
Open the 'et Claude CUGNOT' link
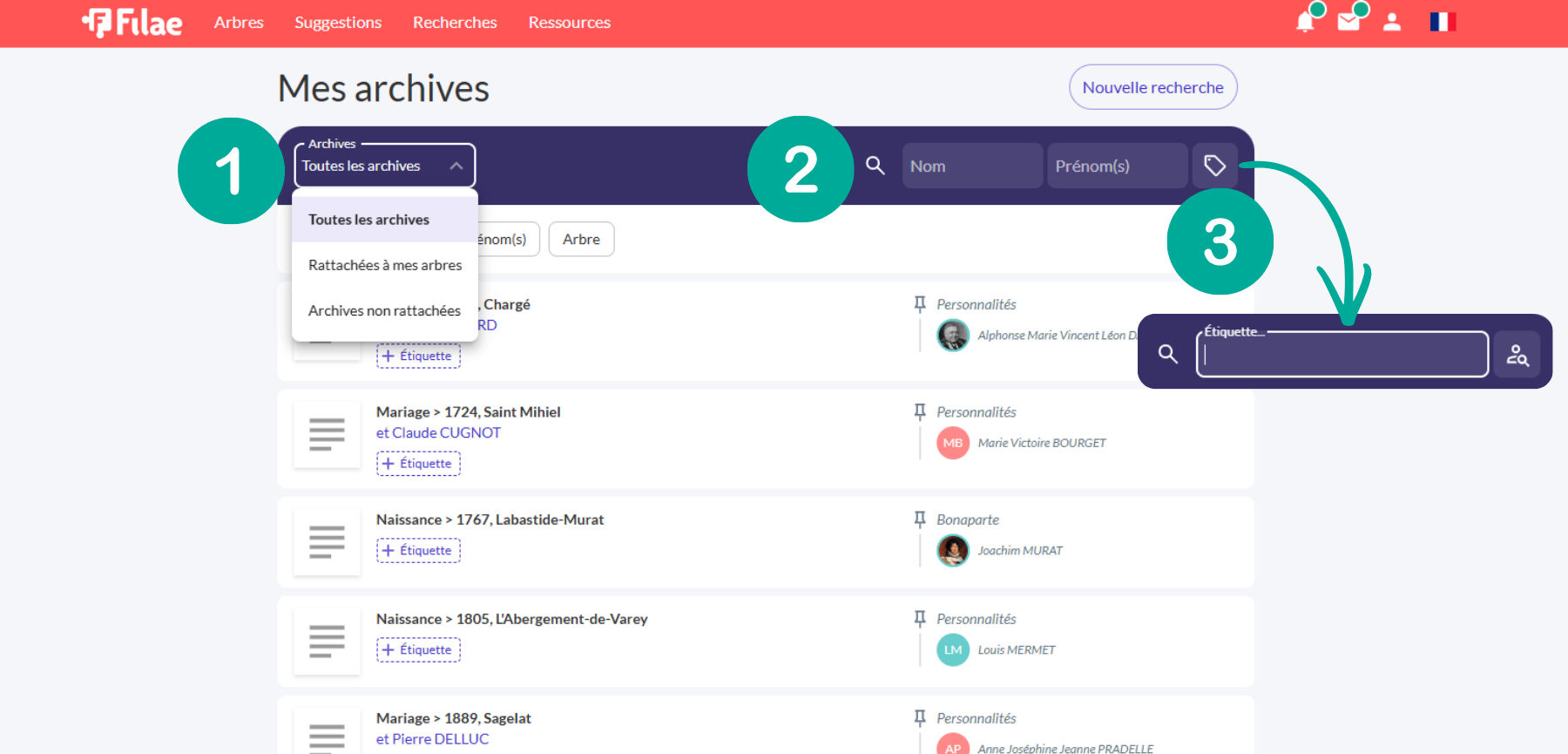438,433
